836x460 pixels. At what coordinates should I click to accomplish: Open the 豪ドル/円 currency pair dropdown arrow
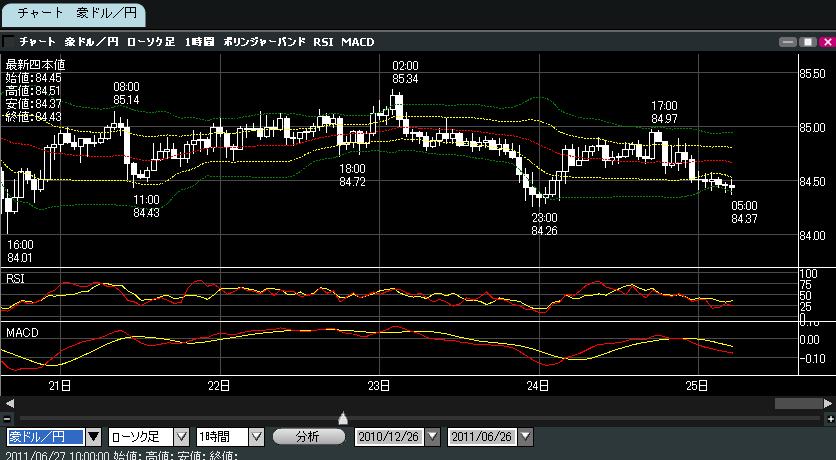tap(94, 437)
